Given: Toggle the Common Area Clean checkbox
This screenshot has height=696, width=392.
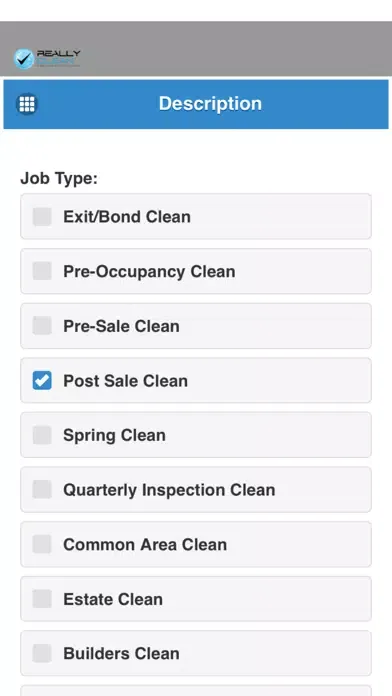Looking at the screenshot, I should [x=42, y=544].
